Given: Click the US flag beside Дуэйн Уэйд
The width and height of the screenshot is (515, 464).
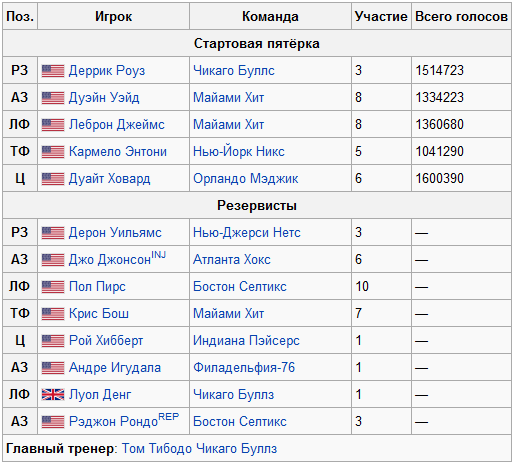Looking at the screenshot, I should [x=53, y=98].
